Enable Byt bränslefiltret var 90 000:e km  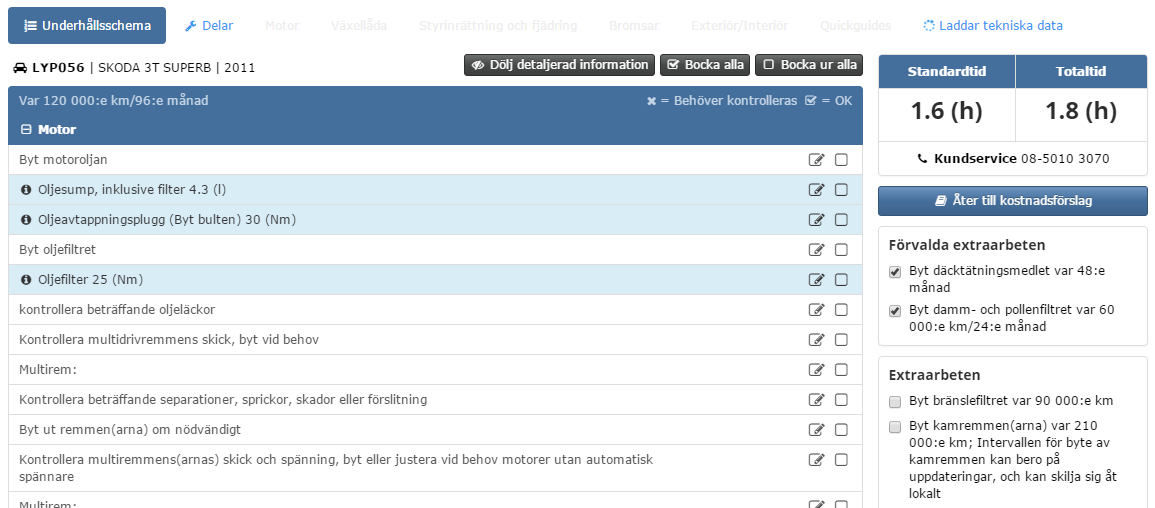tap(895, 402)
